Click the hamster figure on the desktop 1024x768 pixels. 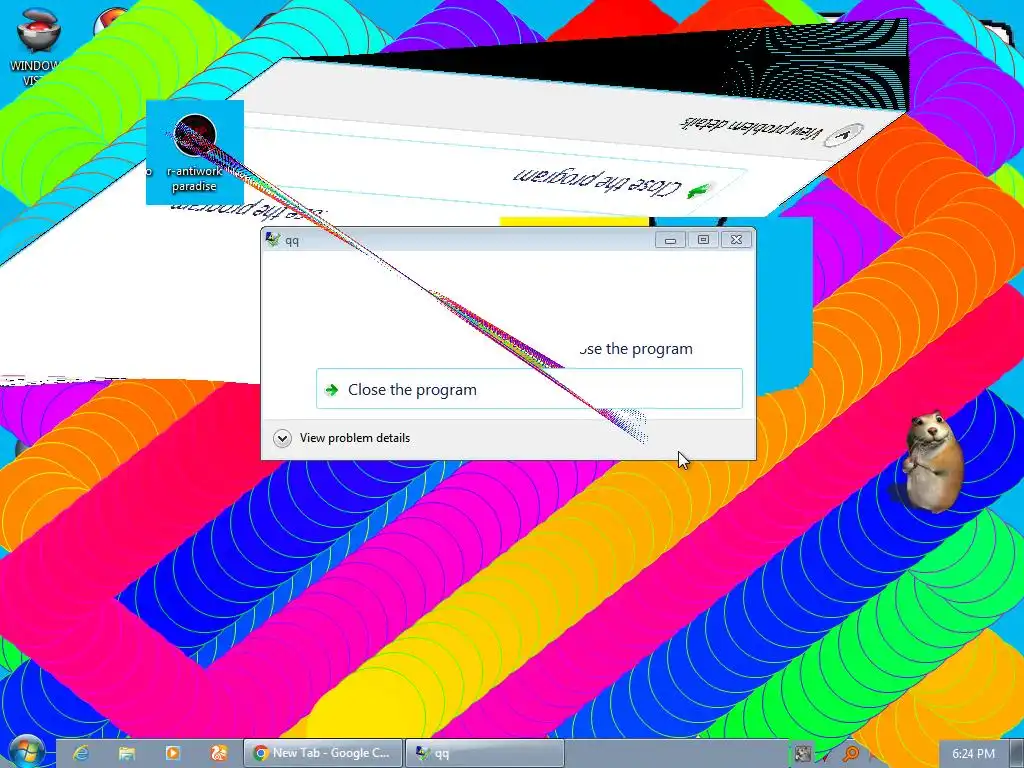[x=932, y=461]
